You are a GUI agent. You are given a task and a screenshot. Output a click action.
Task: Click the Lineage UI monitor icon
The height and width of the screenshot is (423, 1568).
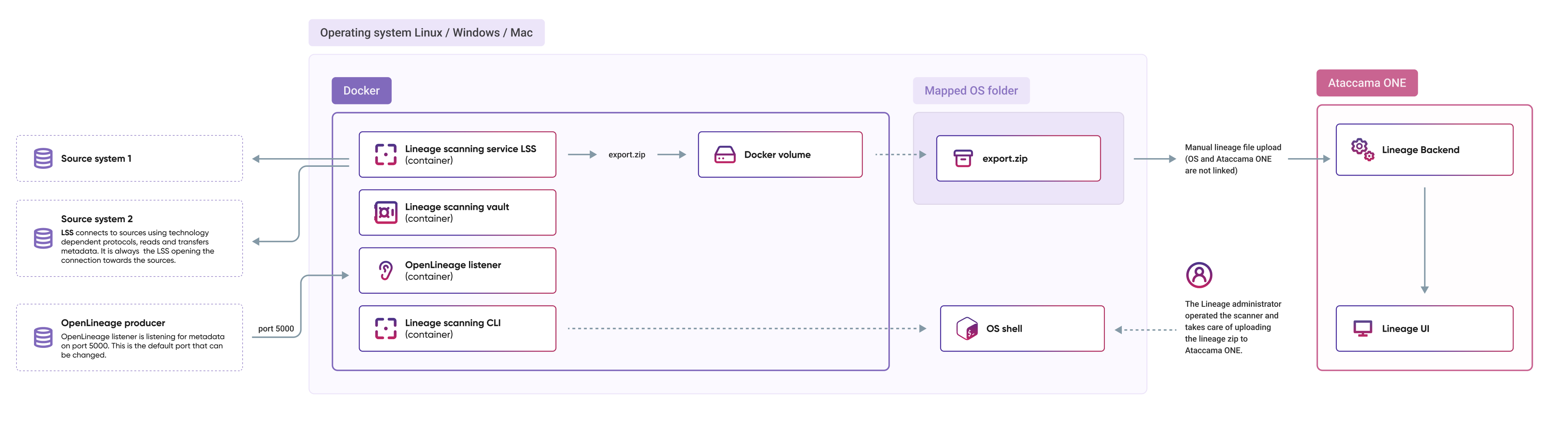tap(1362, 328)
